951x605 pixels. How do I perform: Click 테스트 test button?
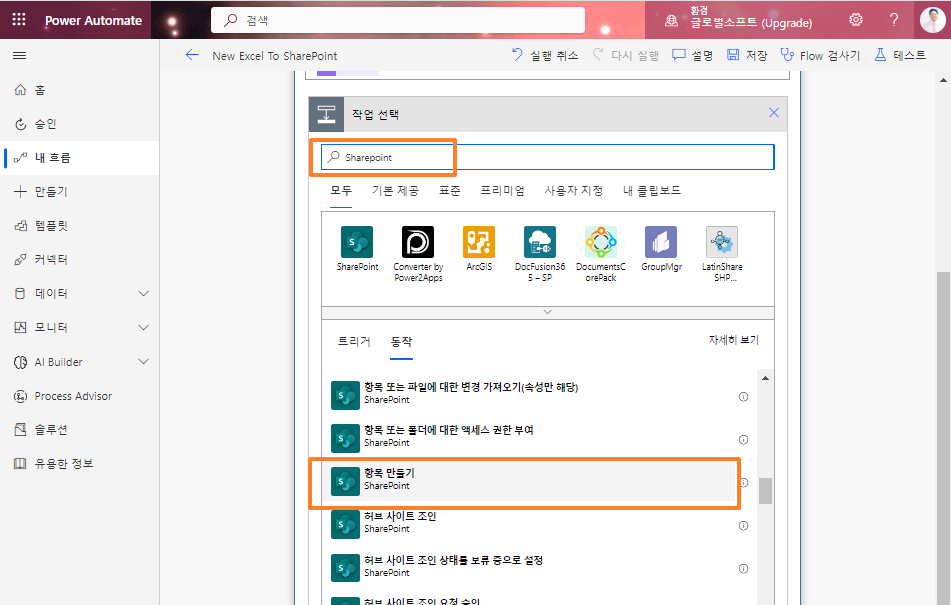pyautogui.click(x=900, y=55)
